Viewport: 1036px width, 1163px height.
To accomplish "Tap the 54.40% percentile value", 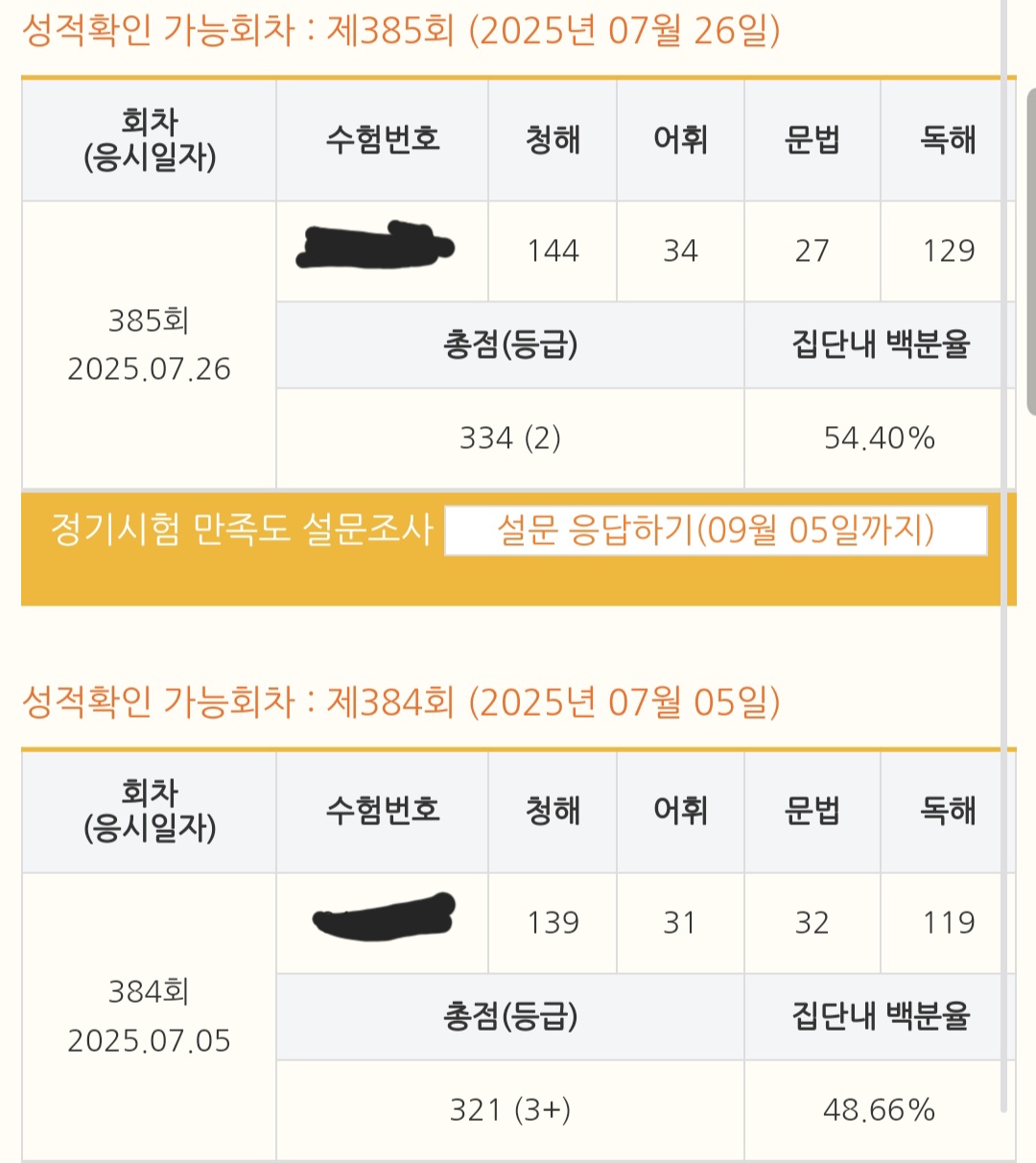I will (x=879, y=439).
